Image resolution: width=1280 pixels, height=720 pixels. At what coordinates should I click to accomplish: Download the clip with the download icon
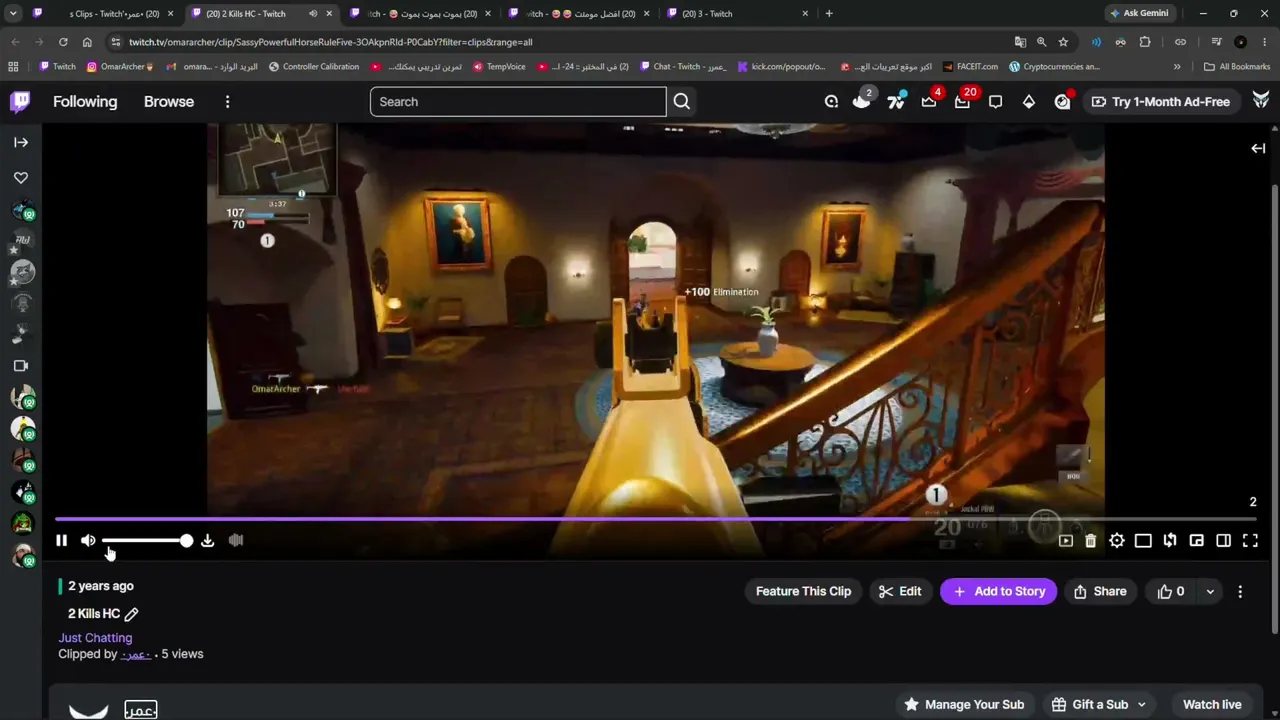point(207,540)
